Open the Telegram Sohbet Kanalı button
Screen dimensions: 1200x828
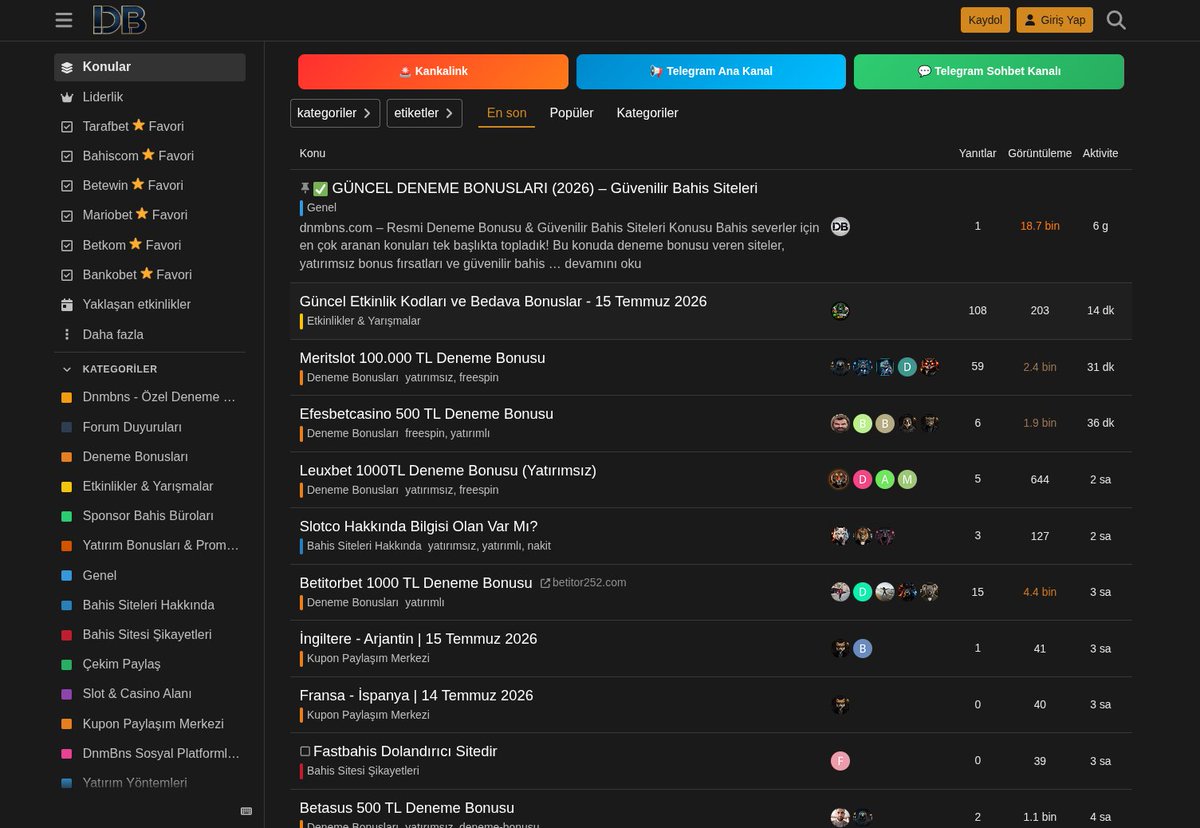pos(989,71)
